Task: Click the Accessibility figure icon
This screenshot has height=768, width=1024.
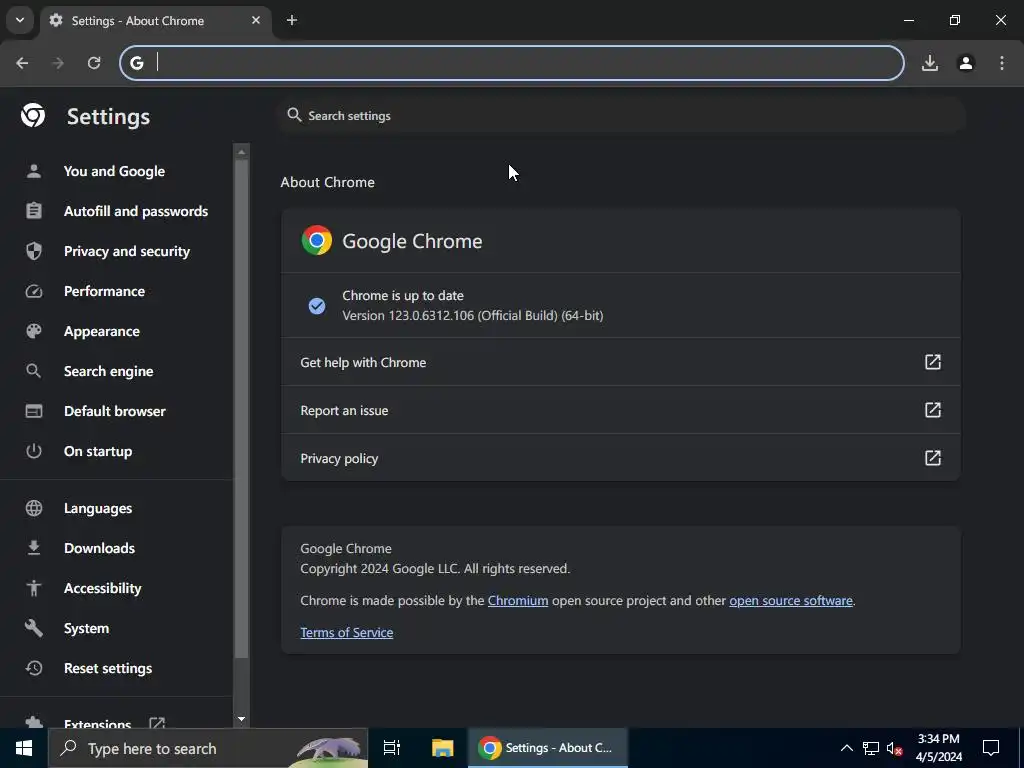Action: tap(33, 588)
